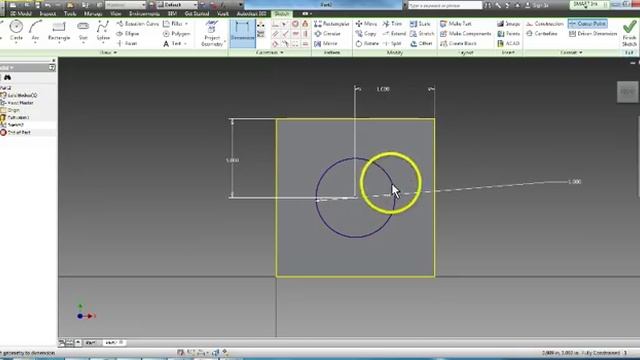Pick the Point tool
The height and width of the screenshot is (360, 640).
[127, 43]
